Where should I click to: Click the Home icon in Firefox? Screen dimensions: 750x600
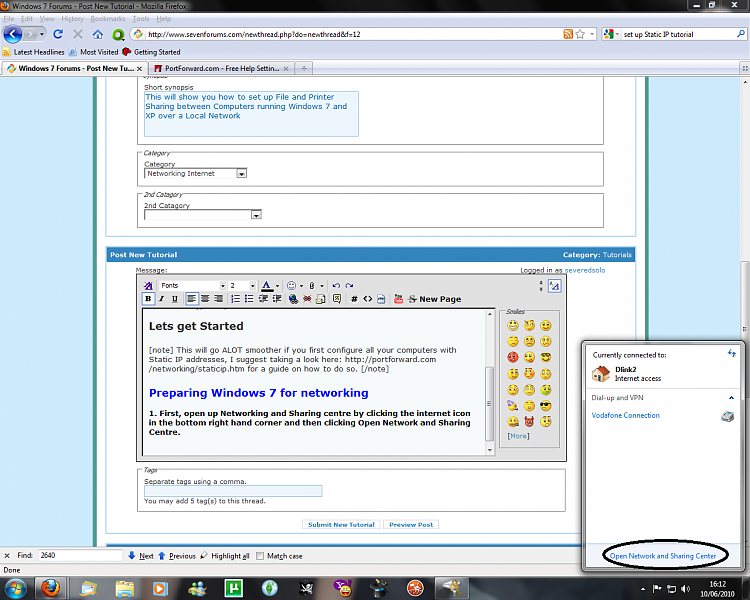[x=98, y=34]
